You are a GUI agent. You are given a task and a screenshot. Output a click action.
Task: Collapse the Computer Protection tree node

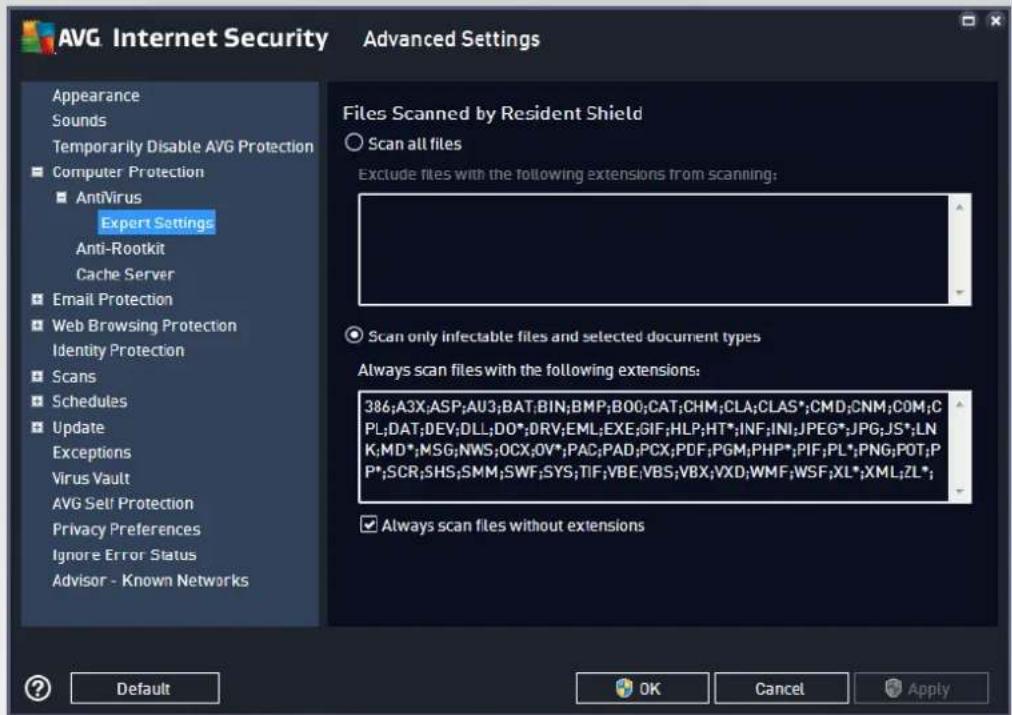37,172
